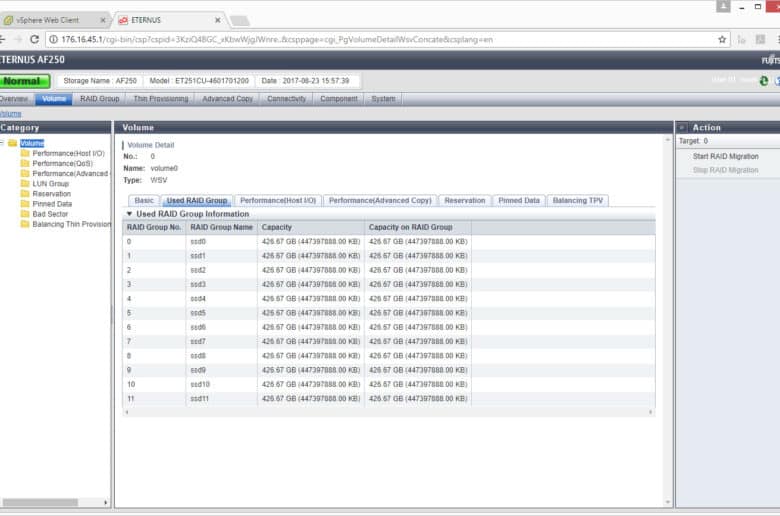
Task: Sort by Capacity column header
Action: coord(311,227)
